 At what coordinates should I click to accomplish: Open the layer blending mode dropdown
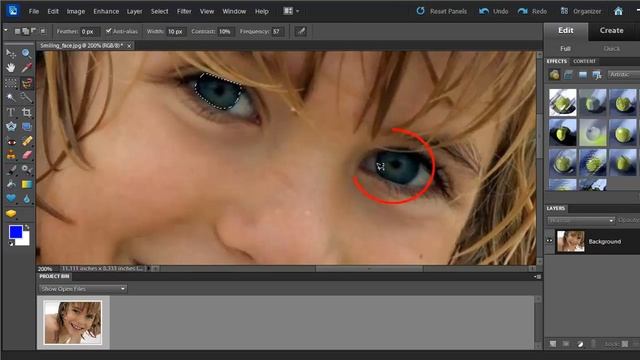point(581,220)
